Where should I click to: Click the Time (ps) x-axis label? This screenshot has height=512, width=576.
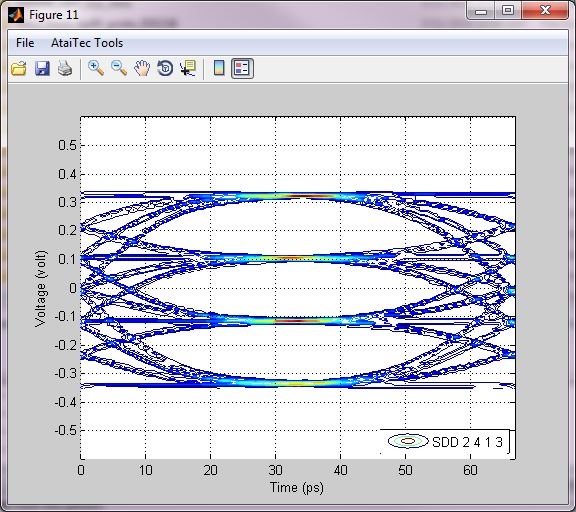click(x=297, y=487)
